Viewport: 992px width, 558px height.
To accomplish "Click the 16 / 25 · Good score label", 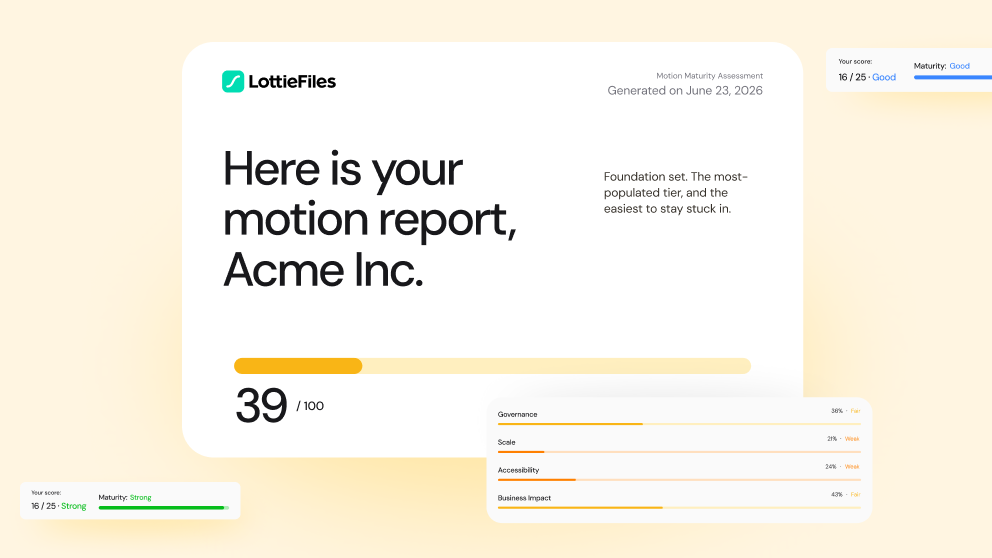I will (x=867, y=77).
